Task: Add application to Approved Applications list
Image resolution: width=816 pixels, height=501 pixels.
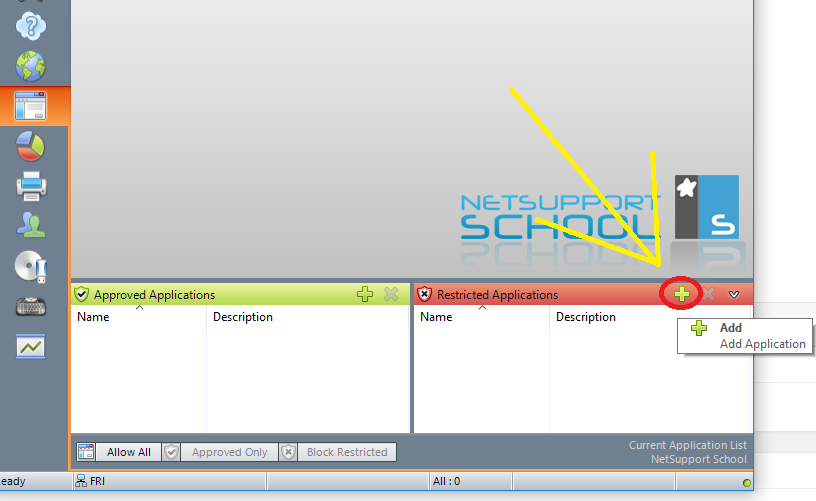Action: coord(365,294)
